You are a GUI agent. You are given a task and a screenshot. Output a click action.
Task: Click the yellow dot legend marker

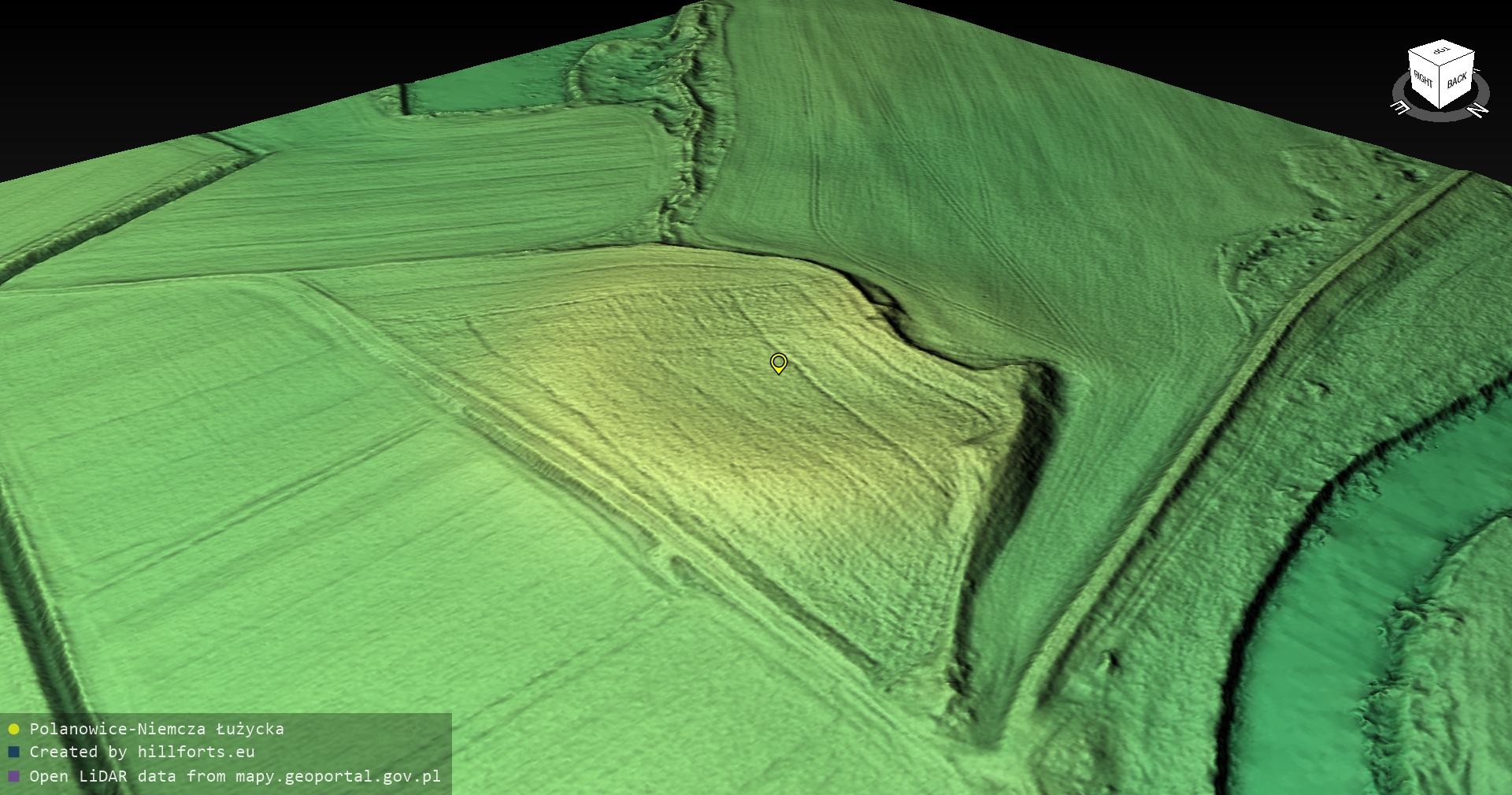tap(13, 729)
